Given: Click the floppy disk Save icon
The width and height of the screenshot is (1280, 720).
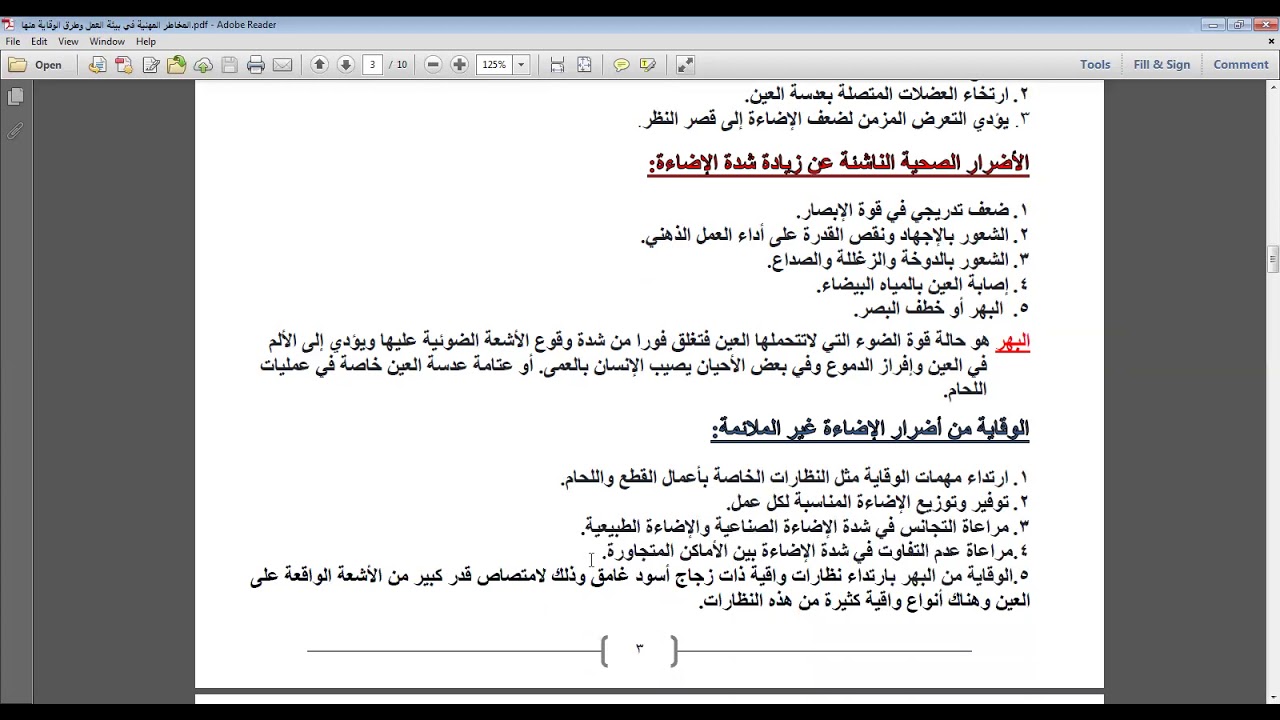Looking at the screenshot, I should click(x=229, y=65).
